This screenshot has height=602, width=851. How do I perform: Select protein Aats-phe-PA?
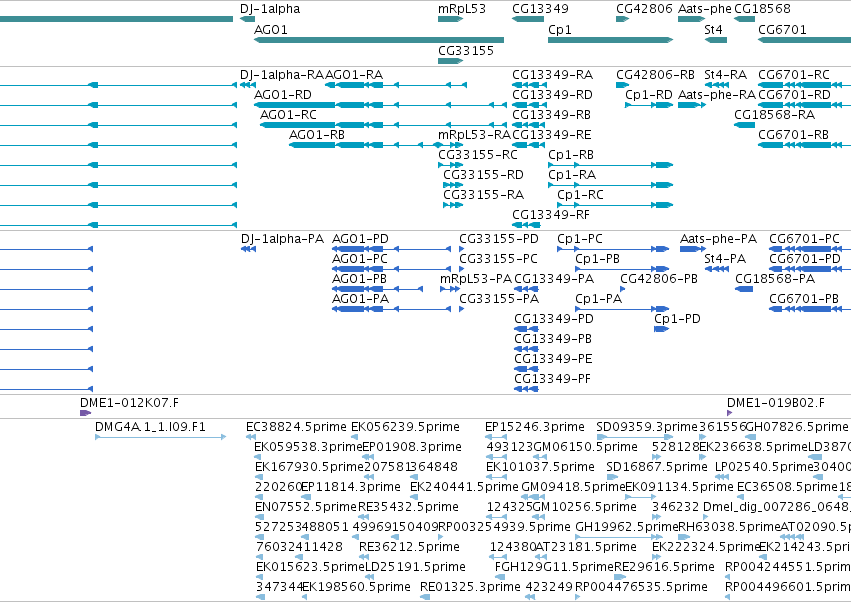(719, 239)
